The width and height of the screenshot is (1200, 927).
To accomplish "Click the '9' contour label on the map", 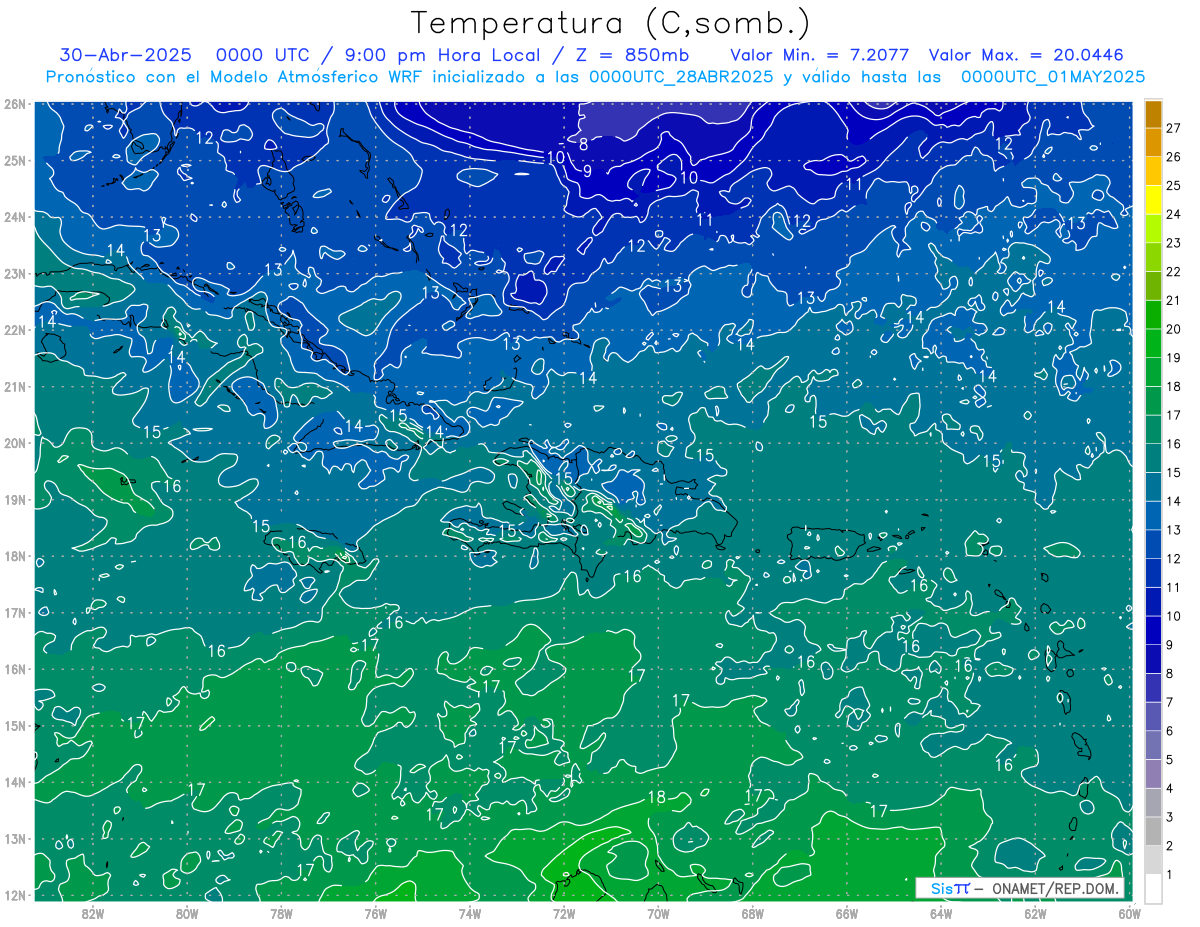I will pyautogui.click(x=588, y=171).
